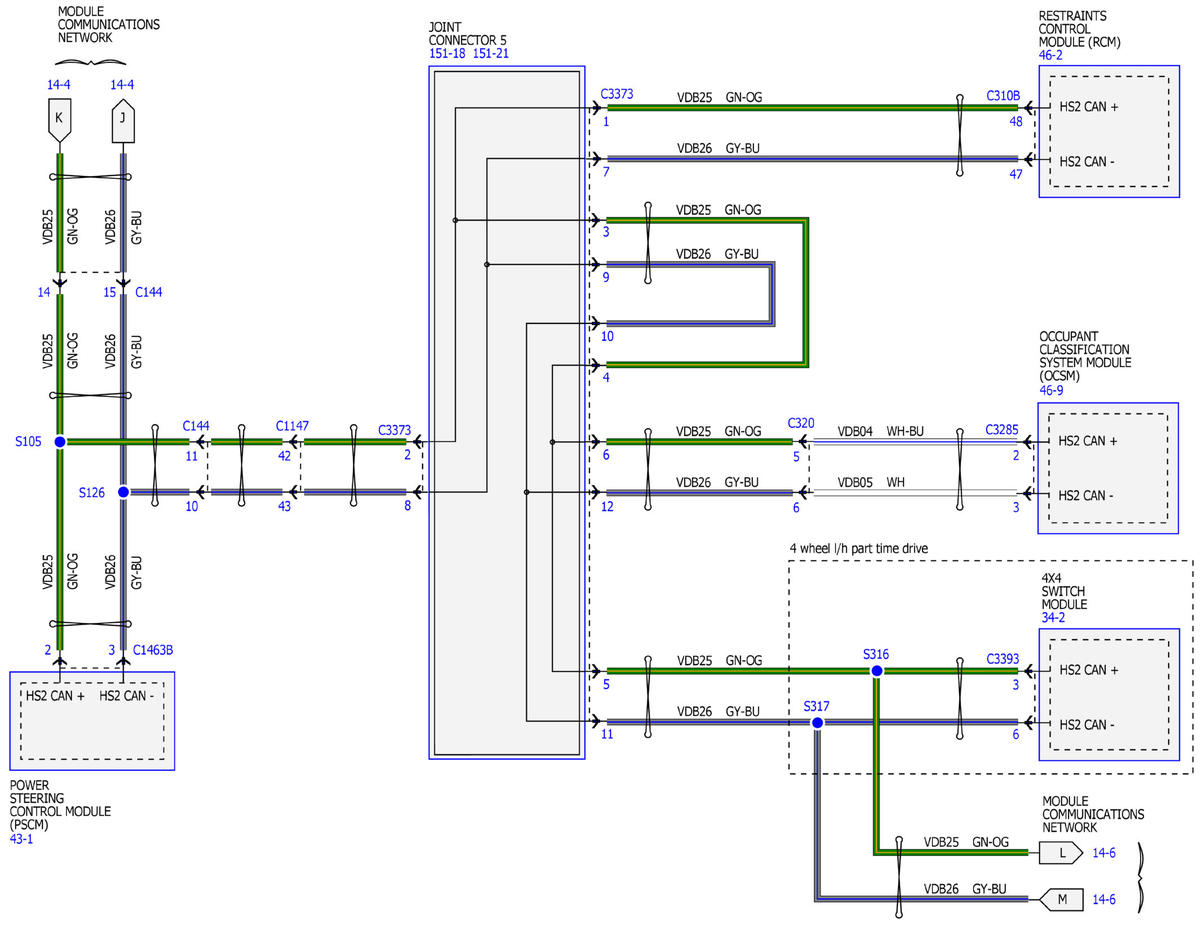The width and height of the screenshot is (1200, 927).
Task: Click the S126 splice label
Action: (x=93, y=493)
